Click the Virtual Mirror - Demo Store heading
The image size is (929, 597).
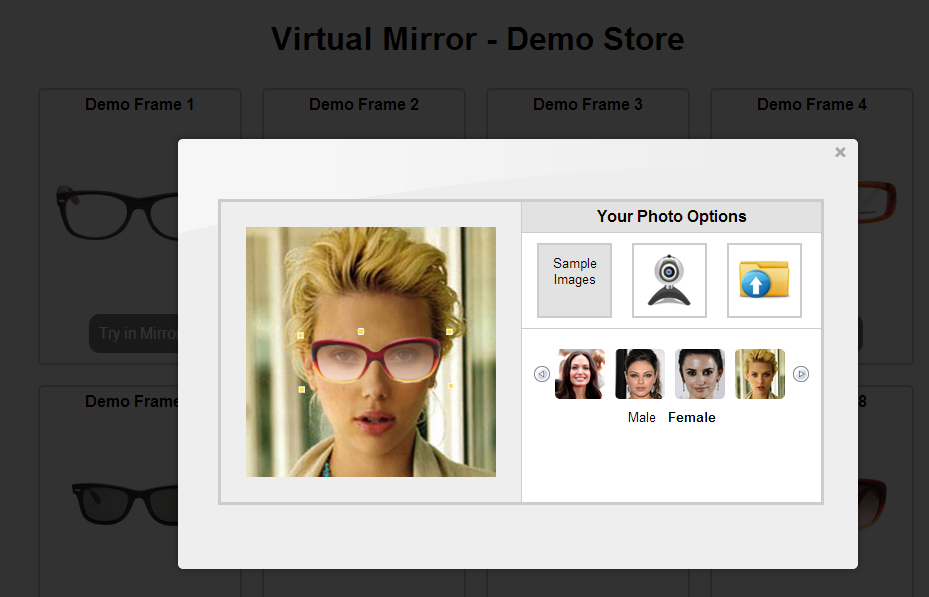pos(478,39)
